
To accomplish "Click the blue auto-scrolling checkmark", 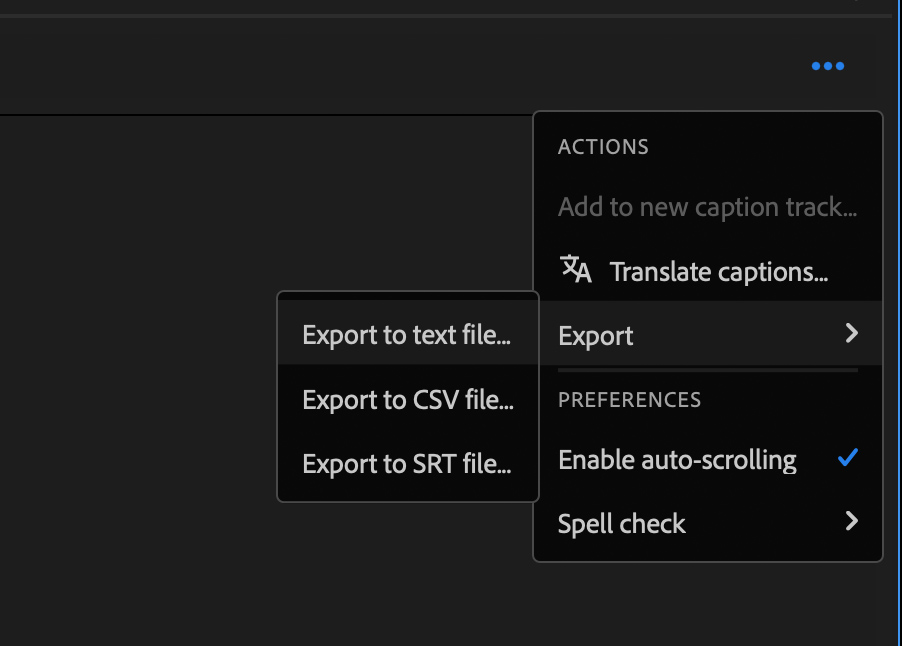I will click(x=848, y=458).
